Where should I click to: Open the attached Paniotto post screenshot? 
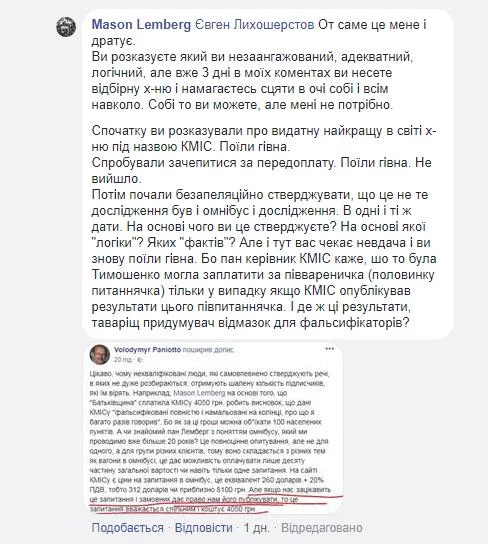214,428
